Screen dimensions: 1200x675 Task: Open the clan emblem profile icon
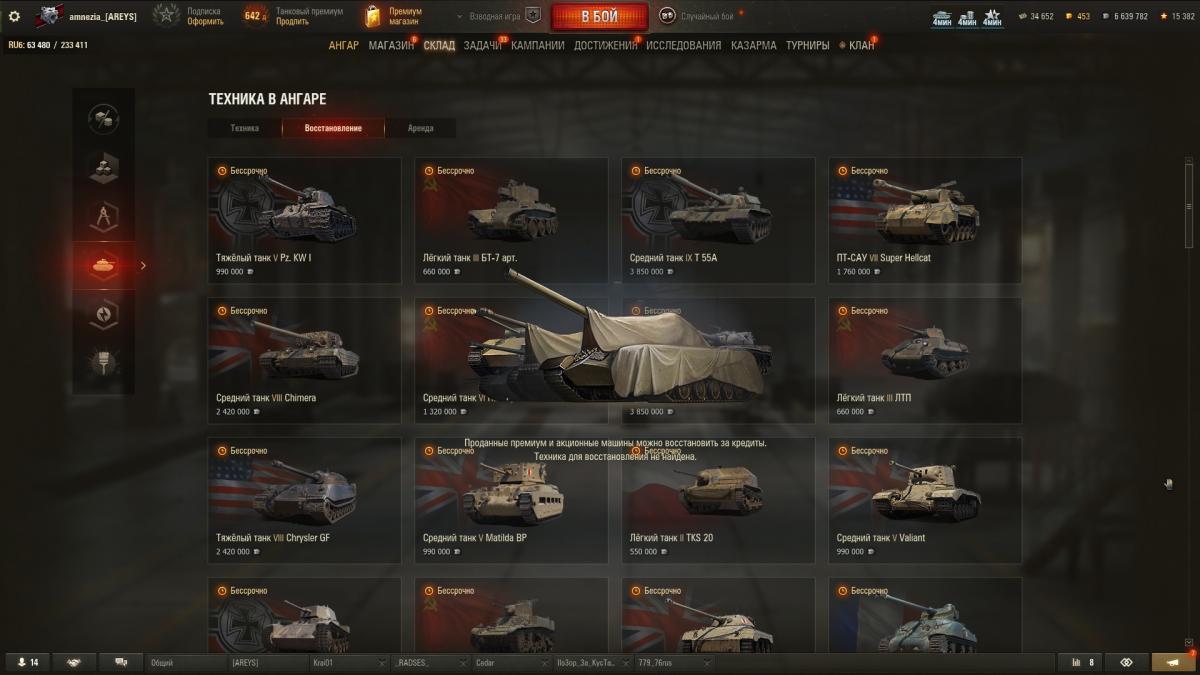[x=49, y=16]
